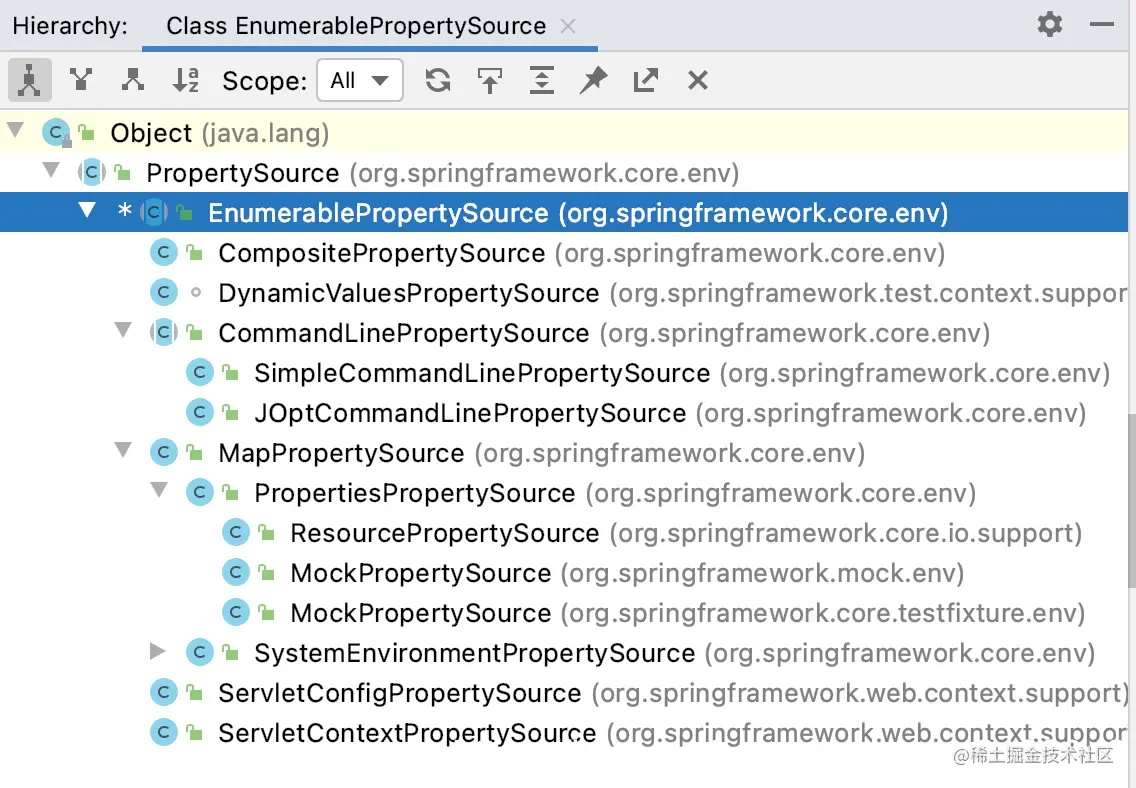Image resolution: width=1136 pixels, height=788 pixels.
Task: Refresh the hierarchy tree
Action: (x=438, y=80)
